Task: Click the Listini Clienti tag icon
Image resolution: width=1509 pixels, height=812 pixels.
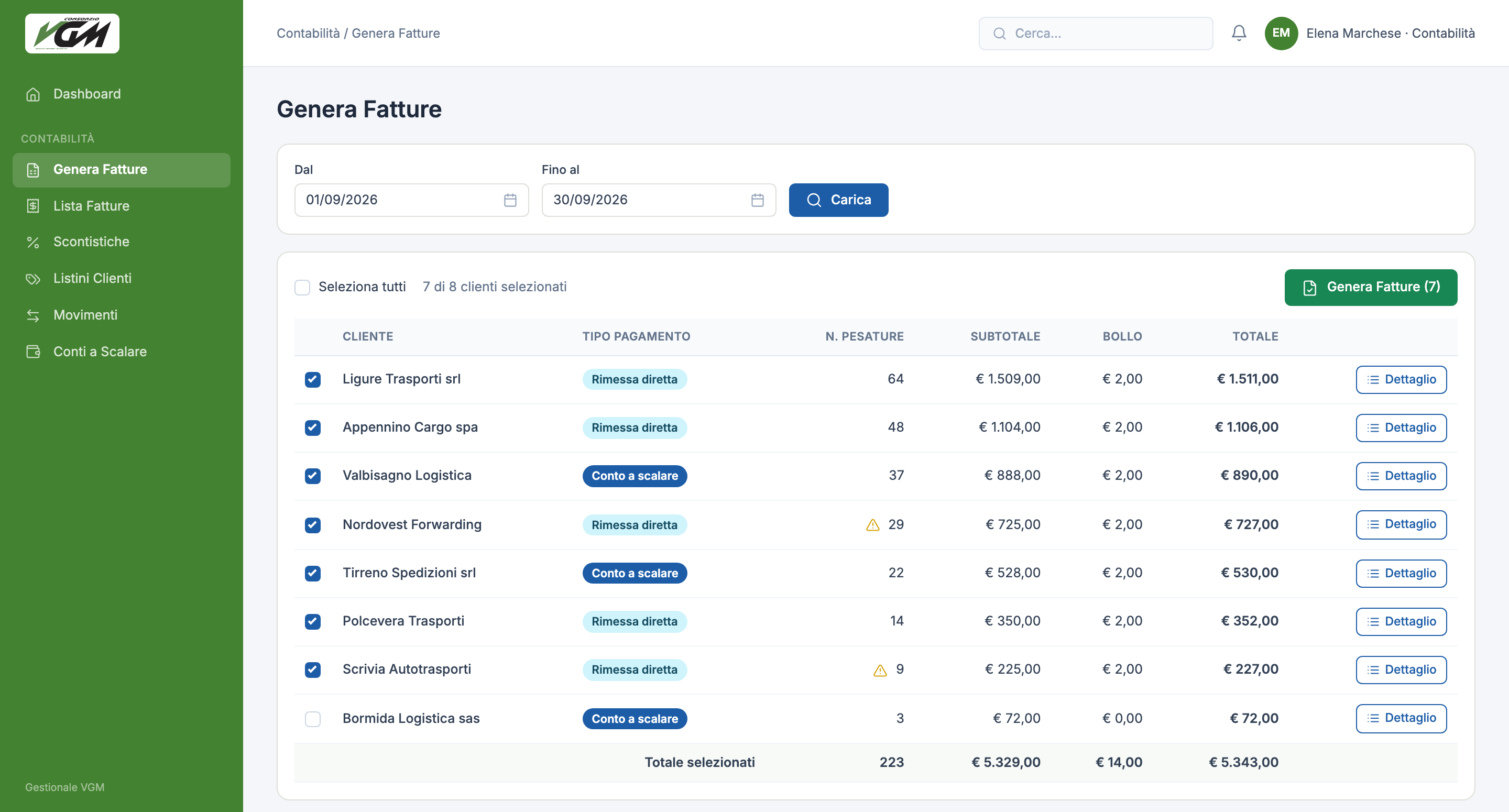Action: 33,278
